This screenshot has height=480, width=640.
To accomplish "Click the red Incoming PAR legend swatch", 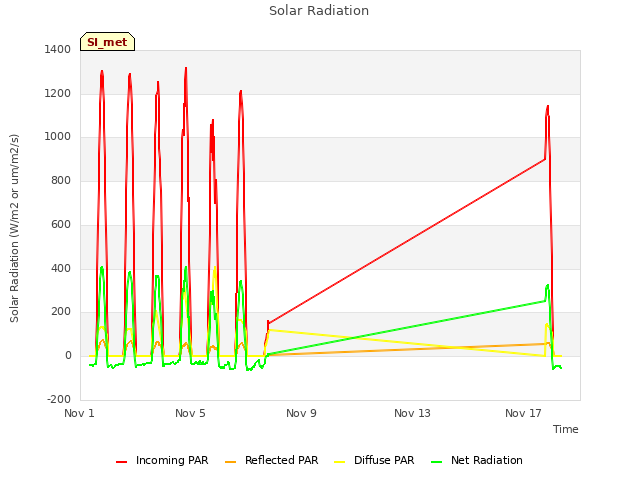I will (x=122, y=462).
